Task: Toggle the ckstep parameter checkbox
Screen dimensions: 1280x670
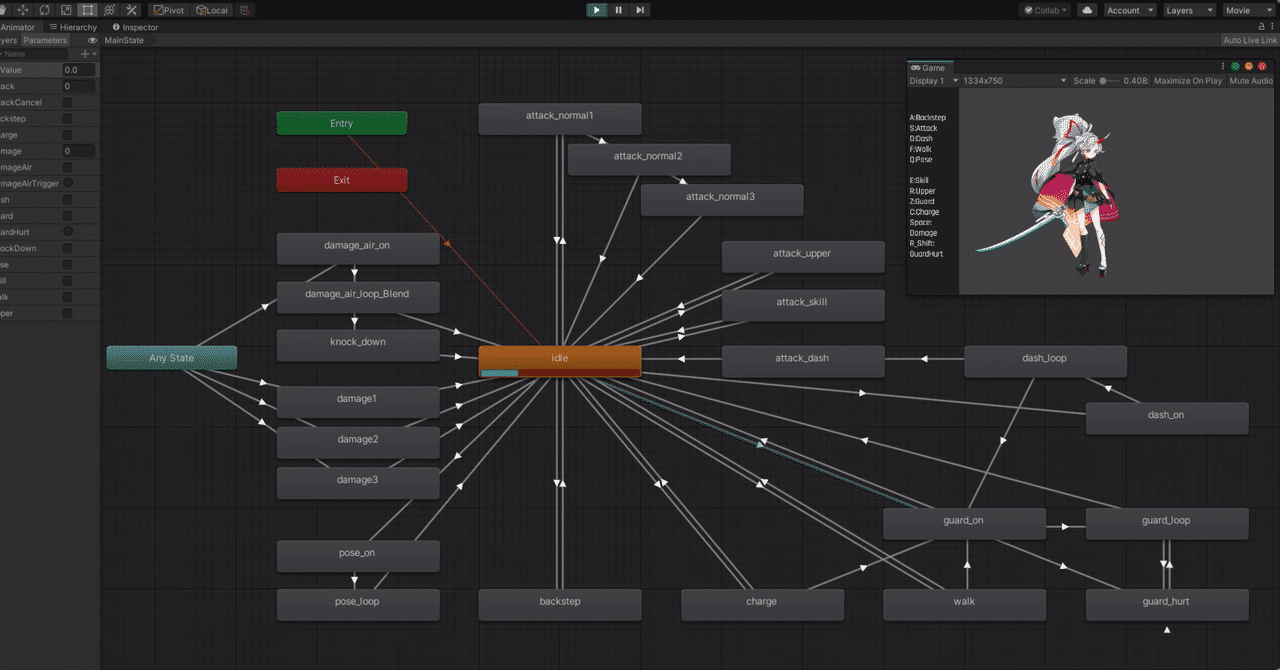Action: (67, 118)
